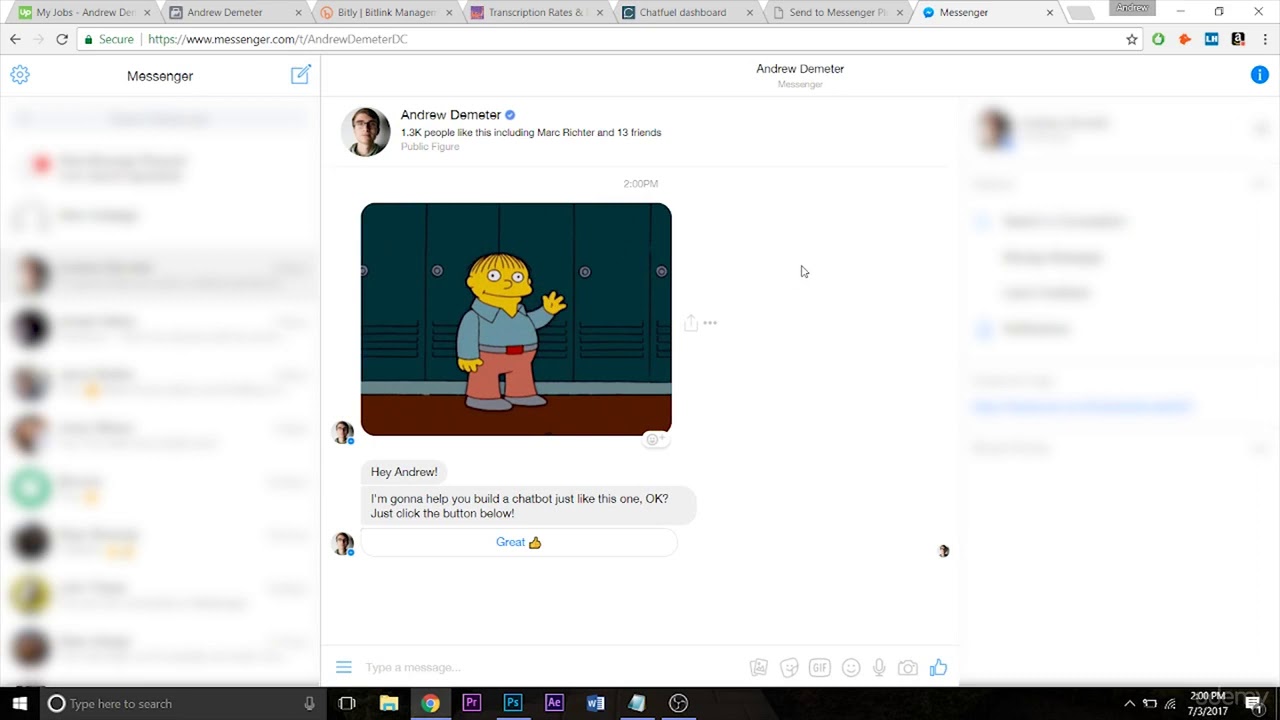Click Andrew Demeter's profile picture
The height and width of the screenshot is (720, 1280).
[x=366, y=132]
